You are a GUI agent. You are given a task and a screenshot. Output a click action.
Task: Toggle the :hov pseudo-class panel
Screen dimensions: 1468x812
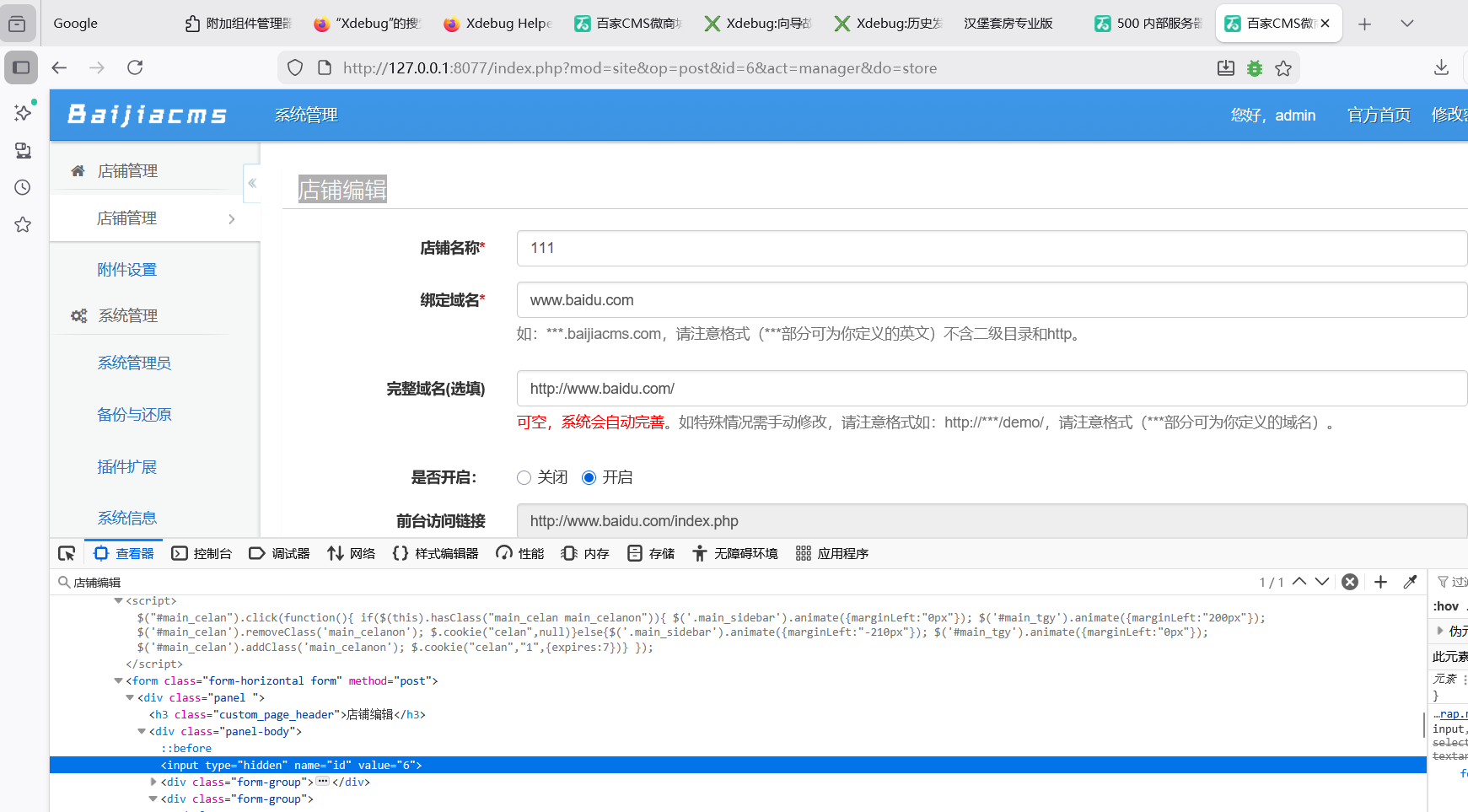tap(1446, 606)
